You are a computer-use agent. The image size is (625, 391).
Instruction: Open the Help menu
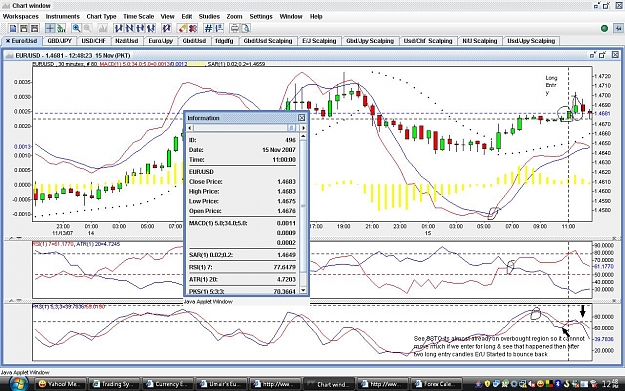316,16
